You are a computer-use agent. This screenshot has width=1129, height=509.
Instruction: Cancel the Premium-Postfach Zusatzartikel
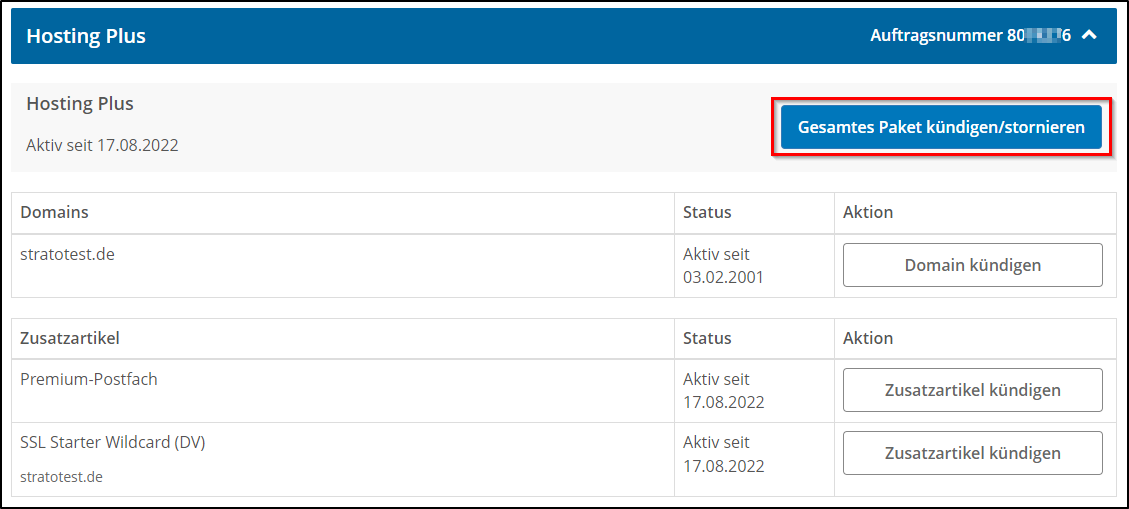[972, 390]
